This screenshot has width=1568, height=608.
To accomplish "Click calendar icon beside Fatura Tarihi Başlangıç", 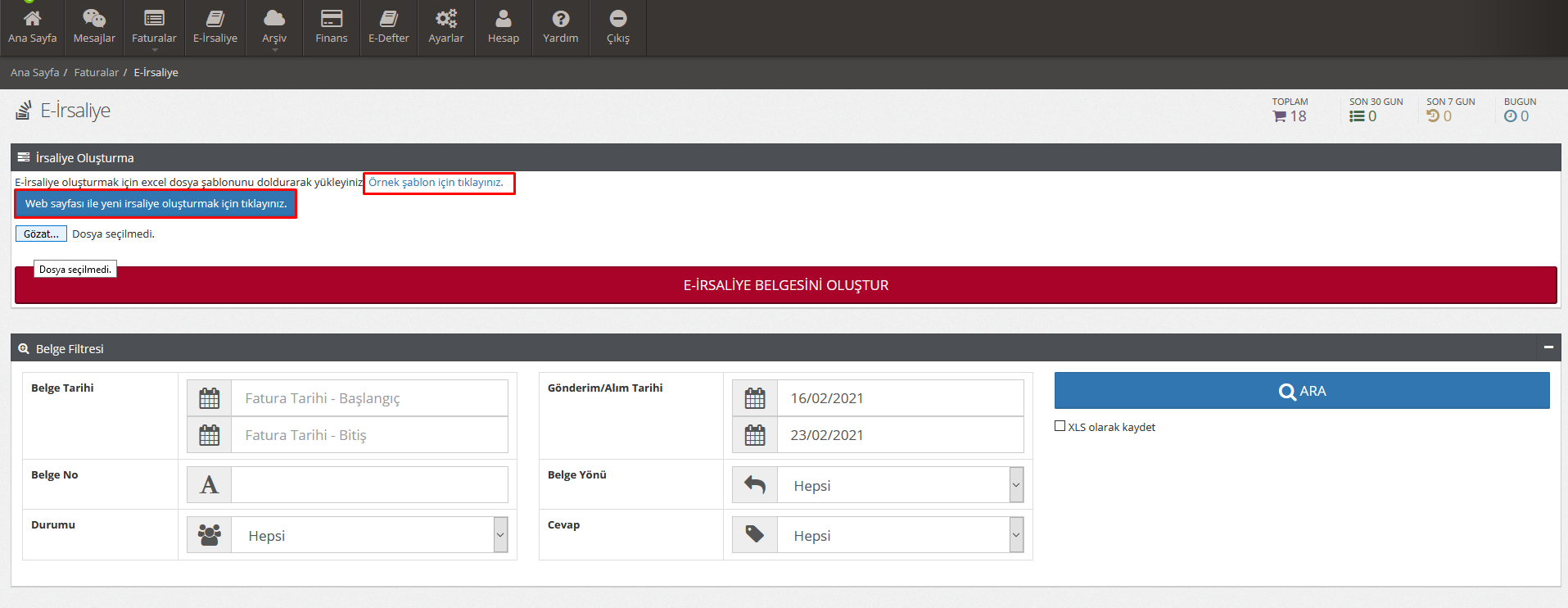I will point(210,398).
